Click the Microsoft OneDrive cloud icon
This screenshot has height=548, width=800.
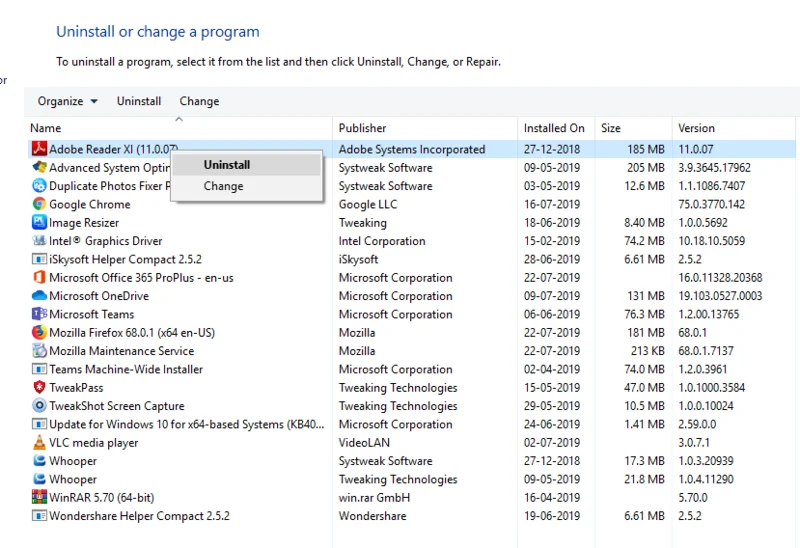pyautogui.click(x=39, y=295)
